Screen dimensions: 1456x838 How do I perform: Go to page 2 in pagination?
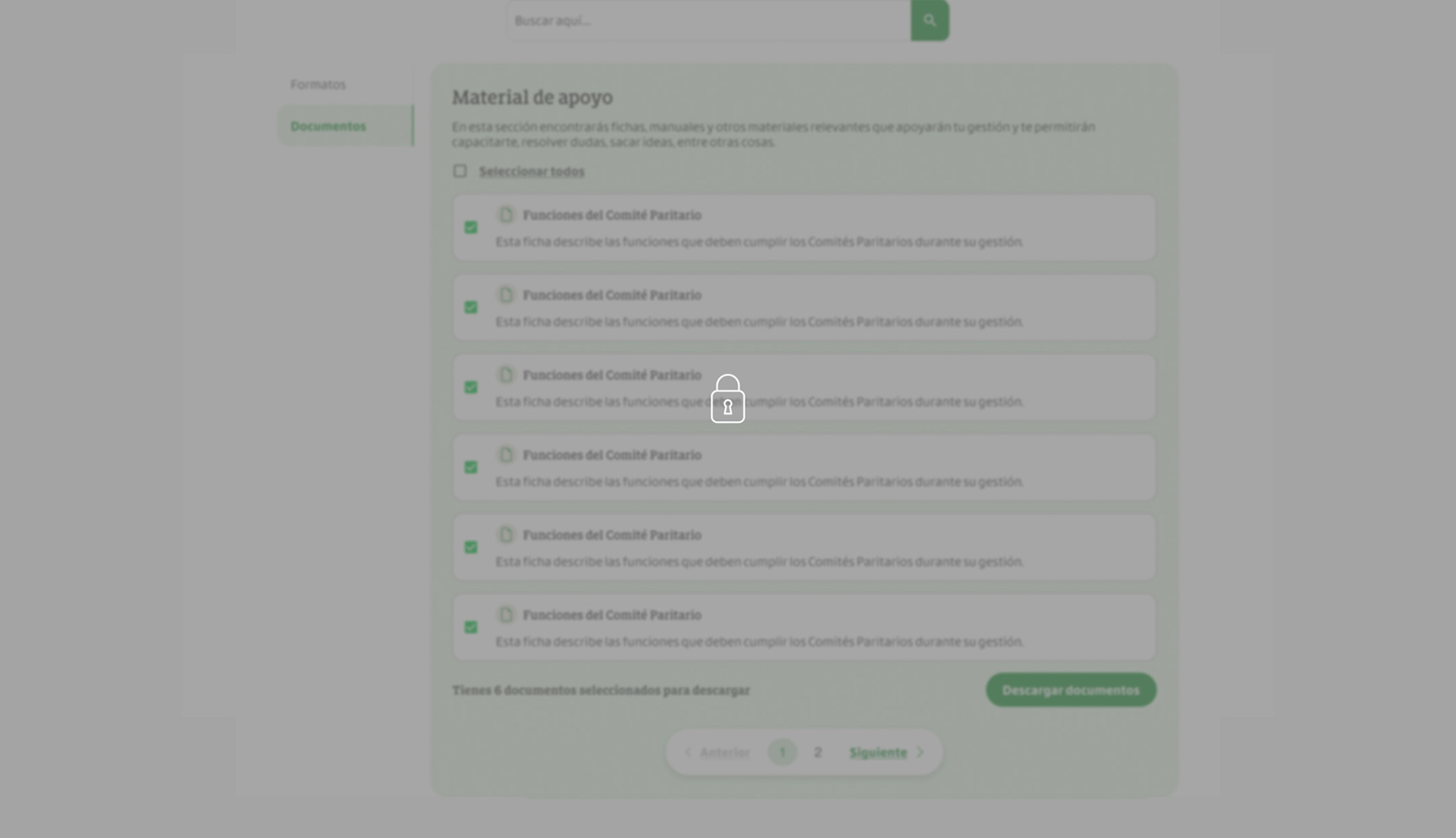pyautogui.click(x=817, y=752)
